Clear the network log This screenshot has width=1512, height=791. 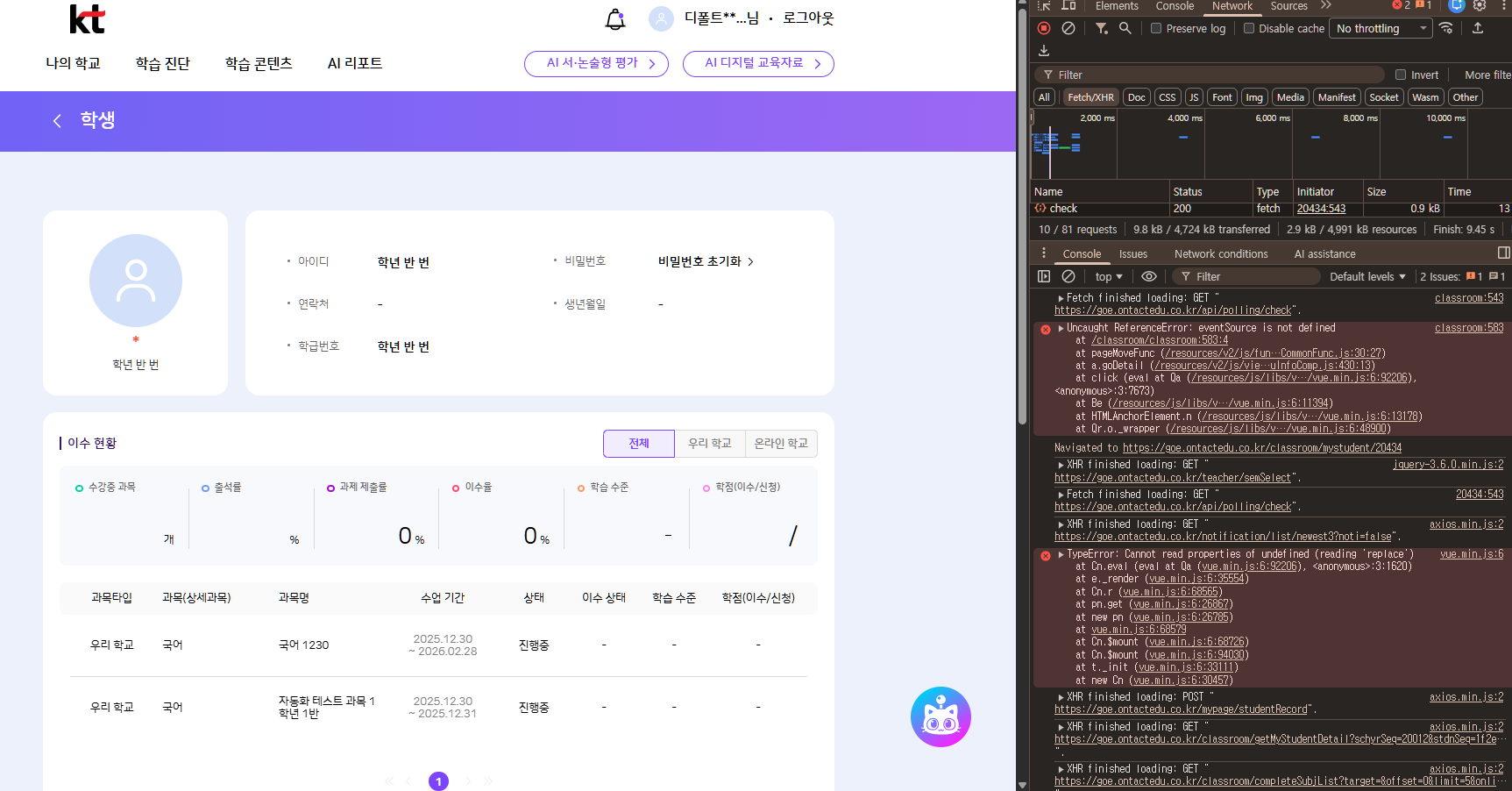pos(1068,28)
